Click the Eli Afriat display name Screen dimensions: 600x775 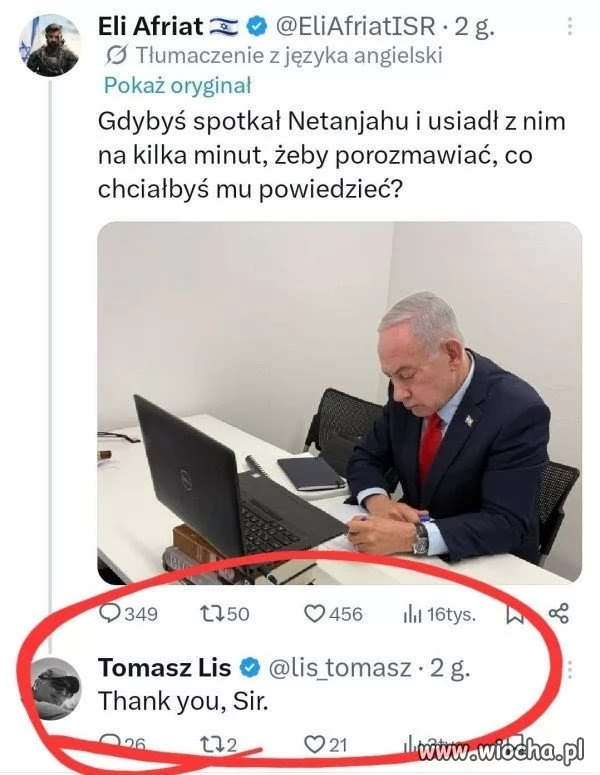point(150,26)
